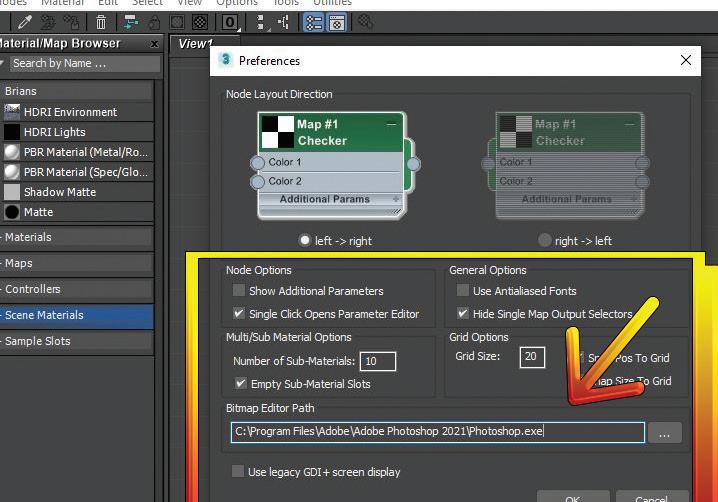Click the PBR Material (Spec/Glo... sphere icon
The image size is (718, 502).
12,172
